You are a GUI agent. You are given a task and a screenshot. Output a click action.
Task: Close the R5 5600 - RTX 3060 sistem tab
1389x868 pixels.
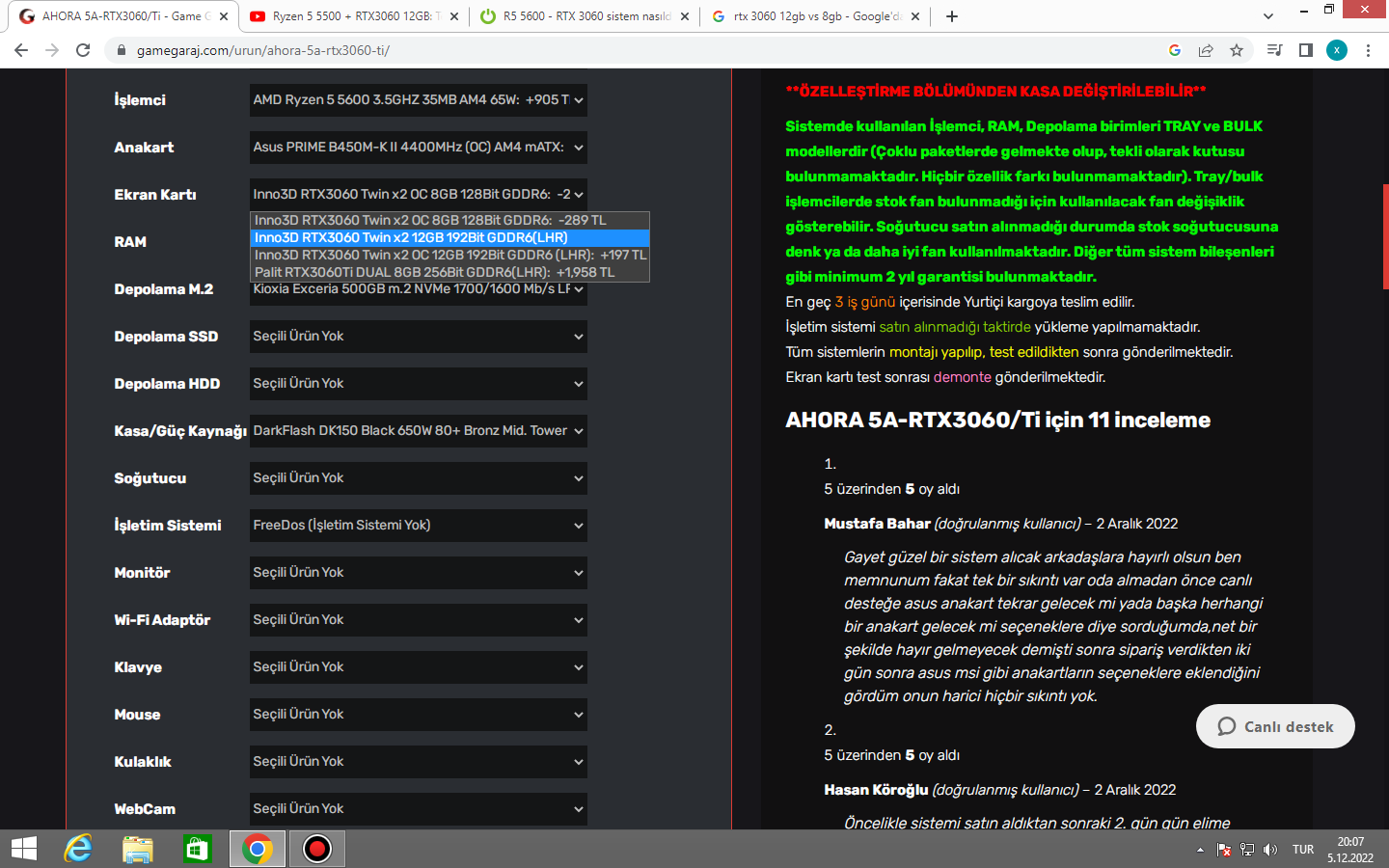(685, 16)
